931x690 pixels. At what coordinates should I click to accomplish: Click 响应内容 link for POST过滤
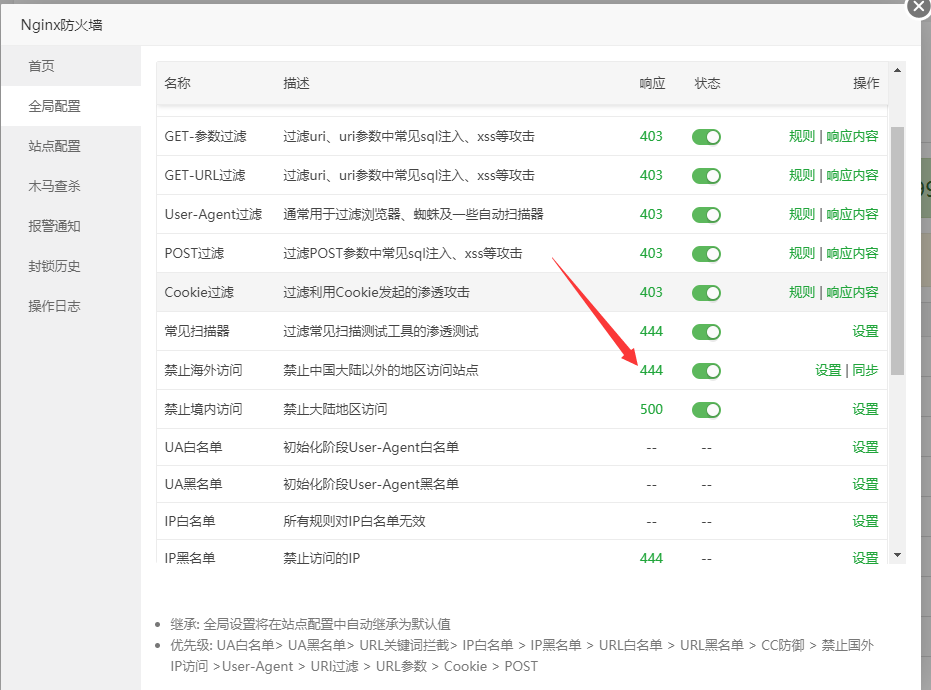[852, 253]
